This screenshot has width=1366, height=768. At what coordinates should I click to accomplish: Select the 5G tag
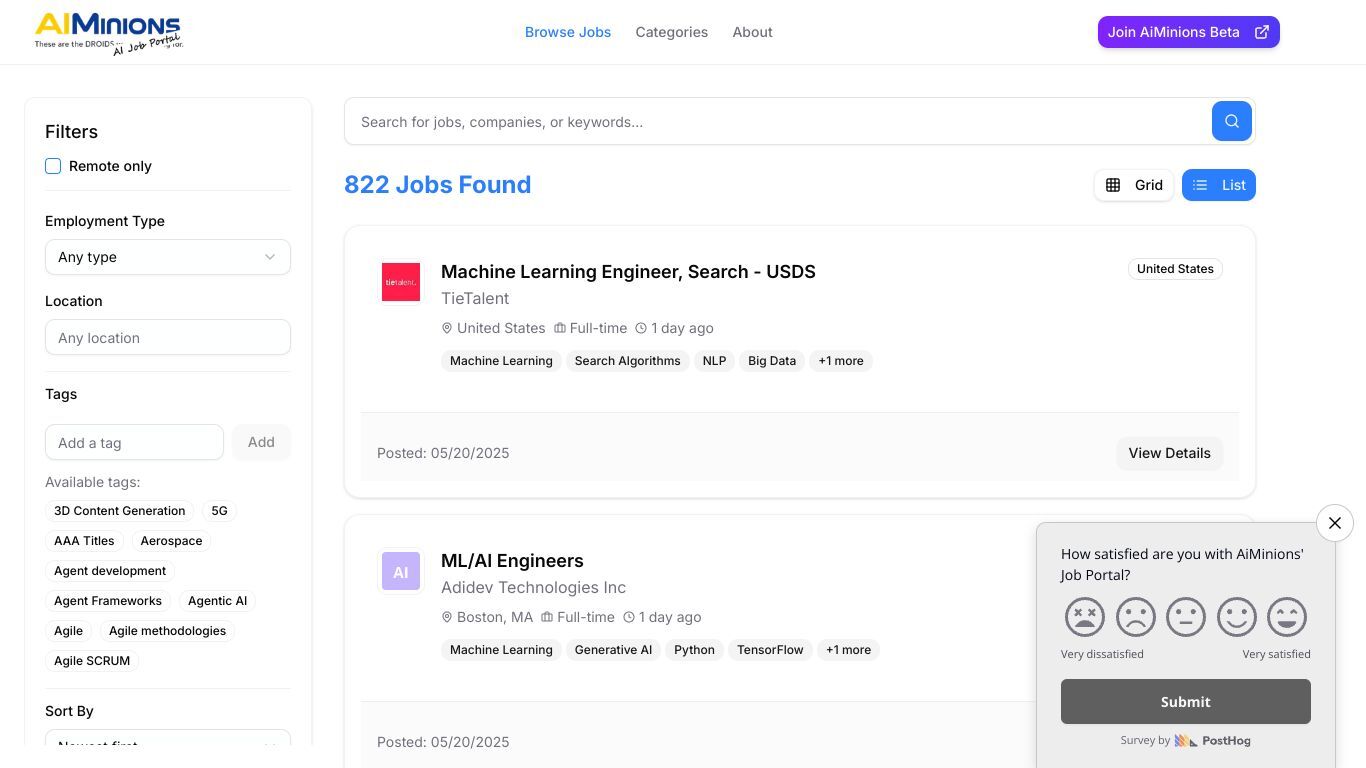coord(219,511)
